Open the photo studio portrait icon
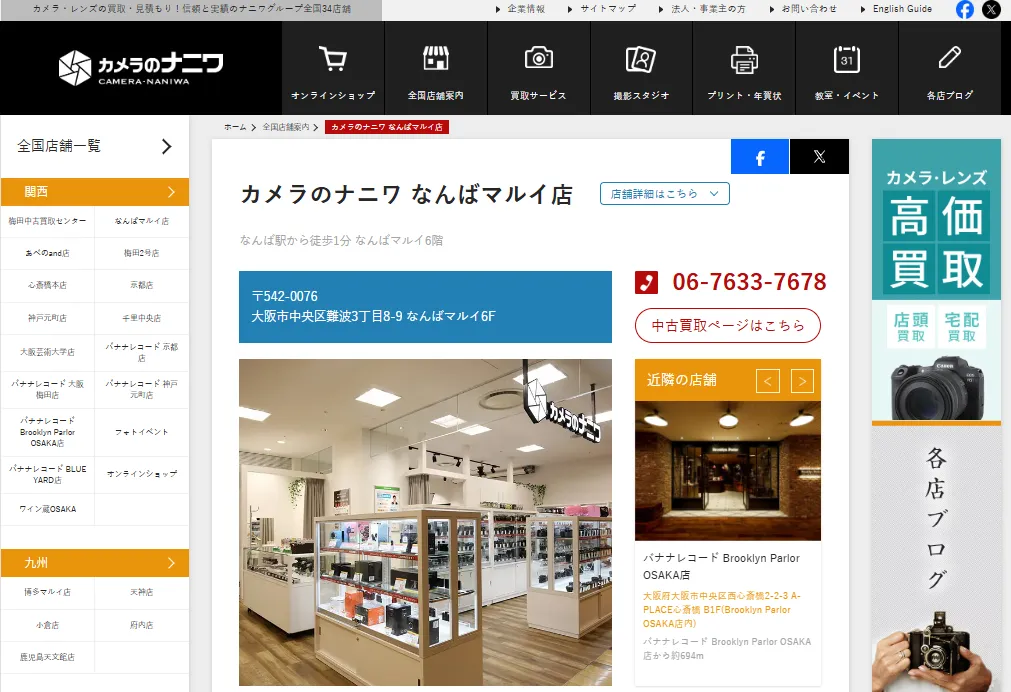 (641, 59)
